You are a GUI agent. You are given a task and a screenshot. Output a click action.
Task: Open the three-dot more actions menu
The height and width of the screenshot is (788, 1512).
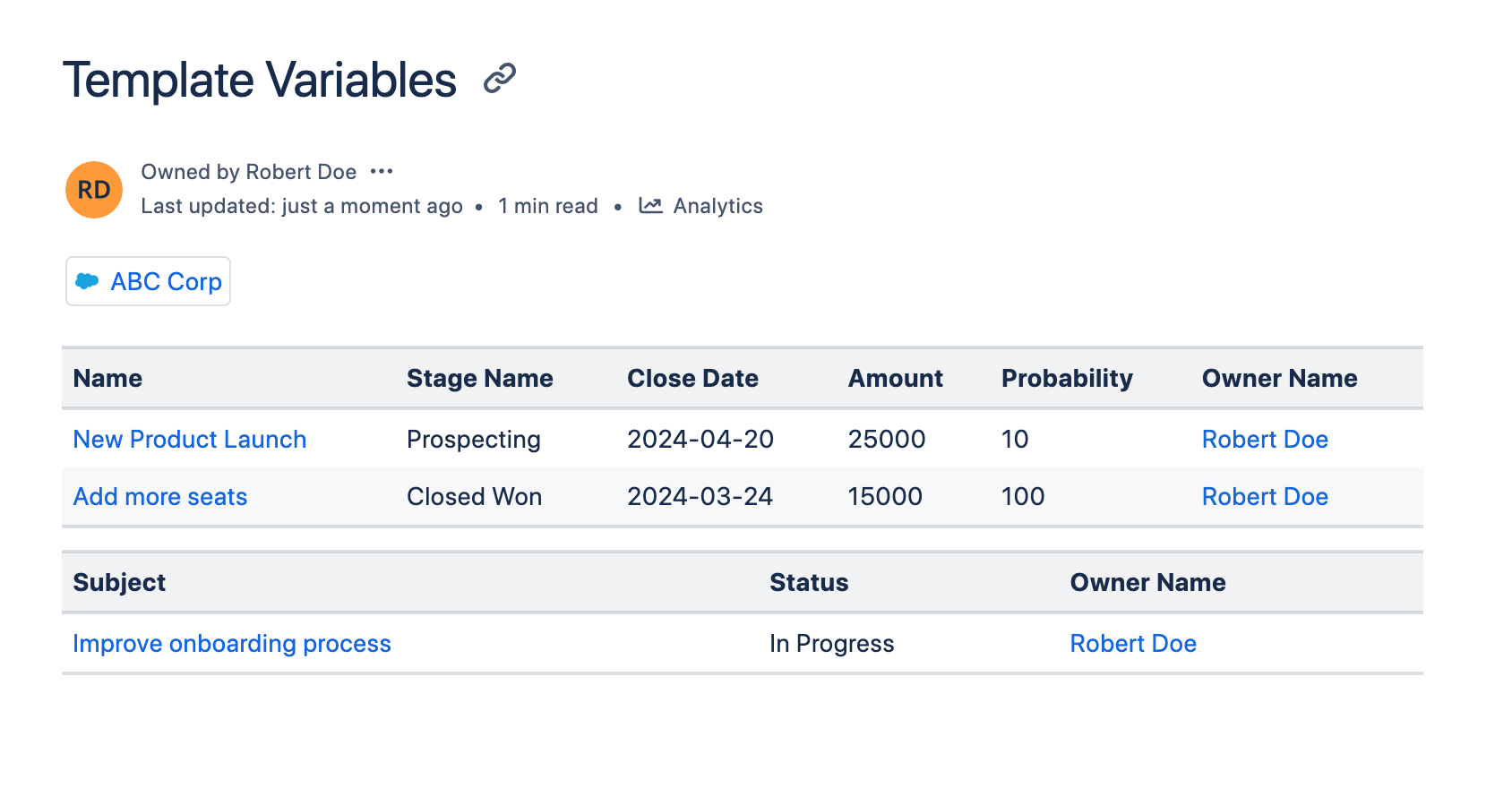coord(382,171)
